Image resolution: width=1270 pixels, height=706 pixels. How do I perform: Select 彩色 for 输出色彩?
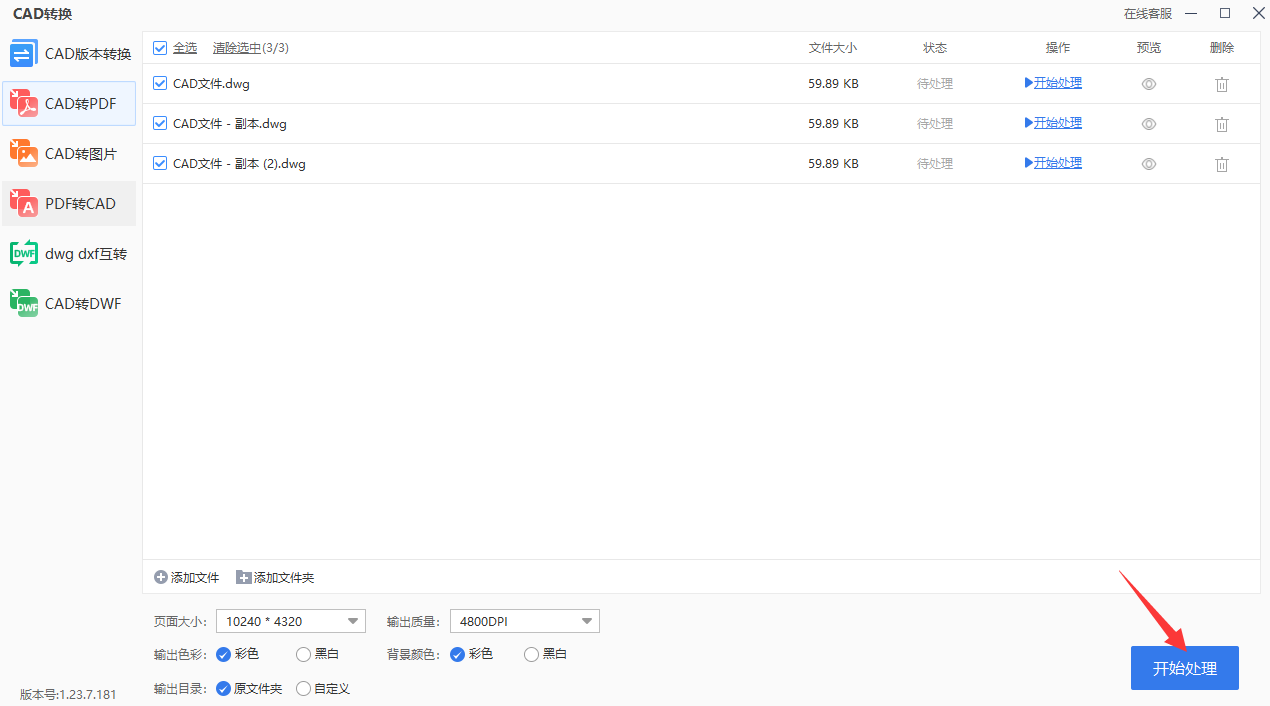tap(237, 654)
